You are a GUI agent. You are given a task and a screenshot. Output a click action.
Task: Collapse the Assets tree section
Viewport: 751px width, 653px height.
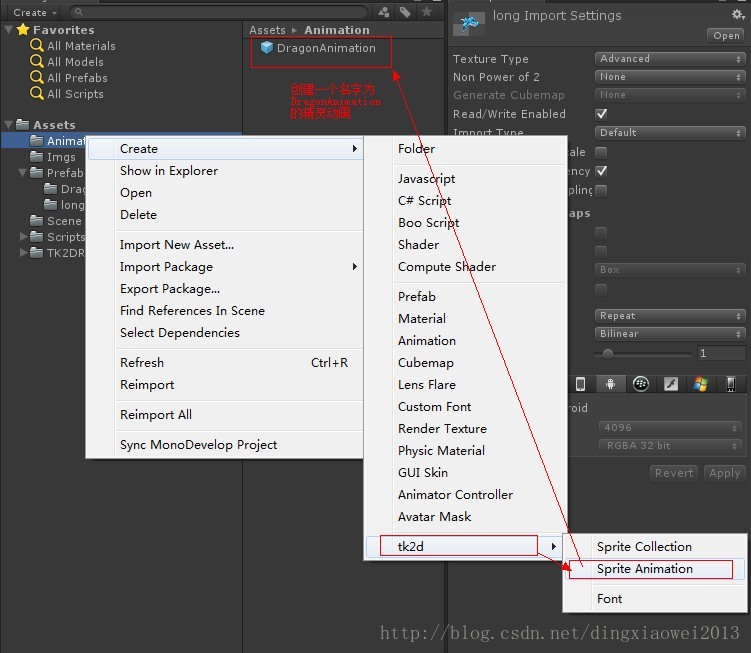9,125
